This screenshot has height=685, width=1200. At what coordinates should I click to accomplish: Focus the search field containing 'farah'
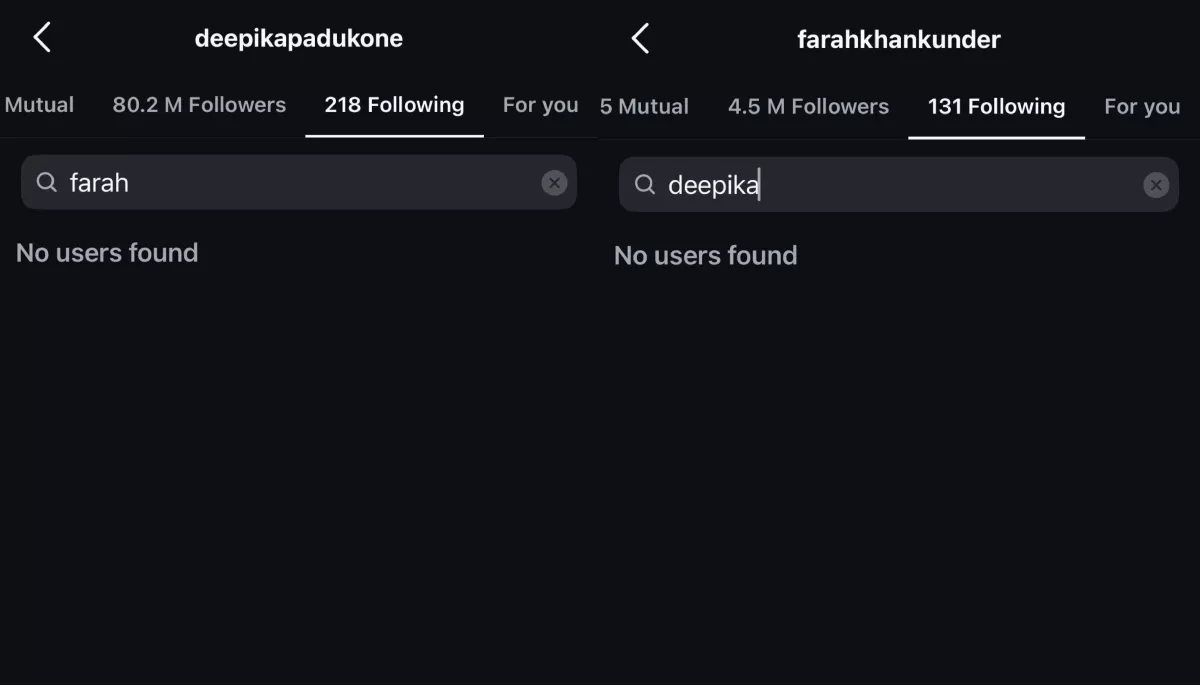(x=300, y=182)
